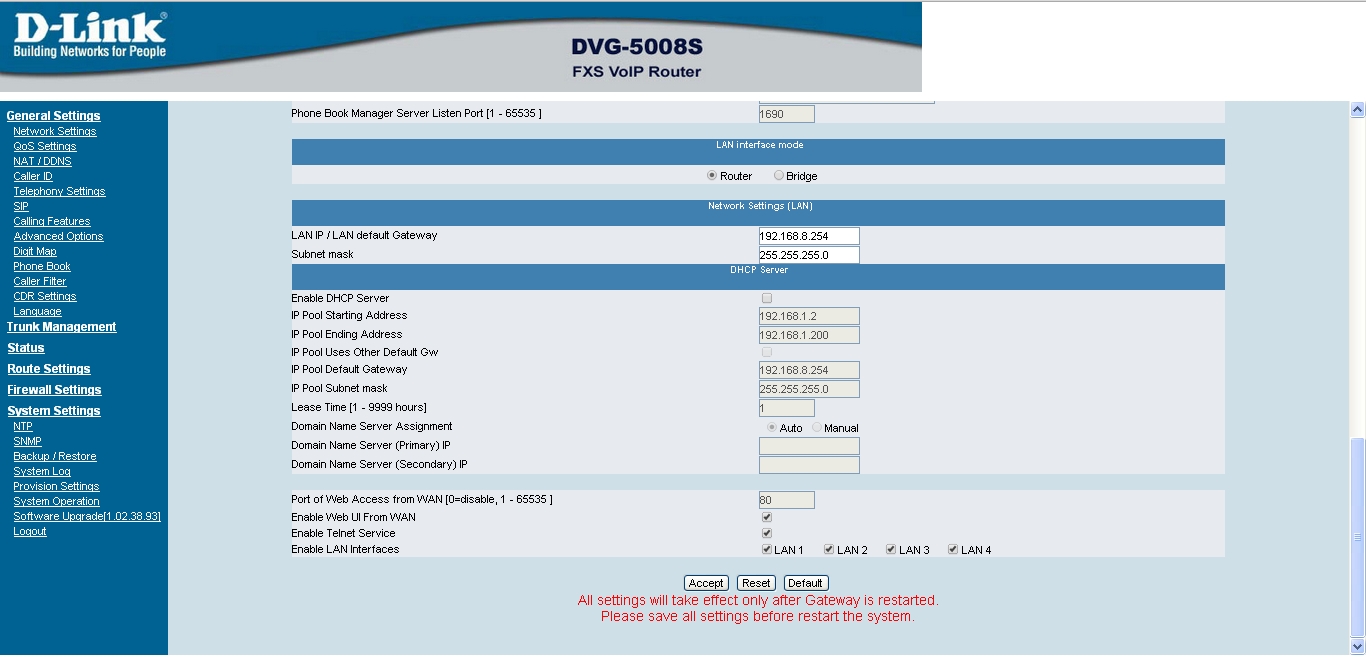Click the Logout link
This screenshot has width=1366, height=657.
tap(30, 531)
